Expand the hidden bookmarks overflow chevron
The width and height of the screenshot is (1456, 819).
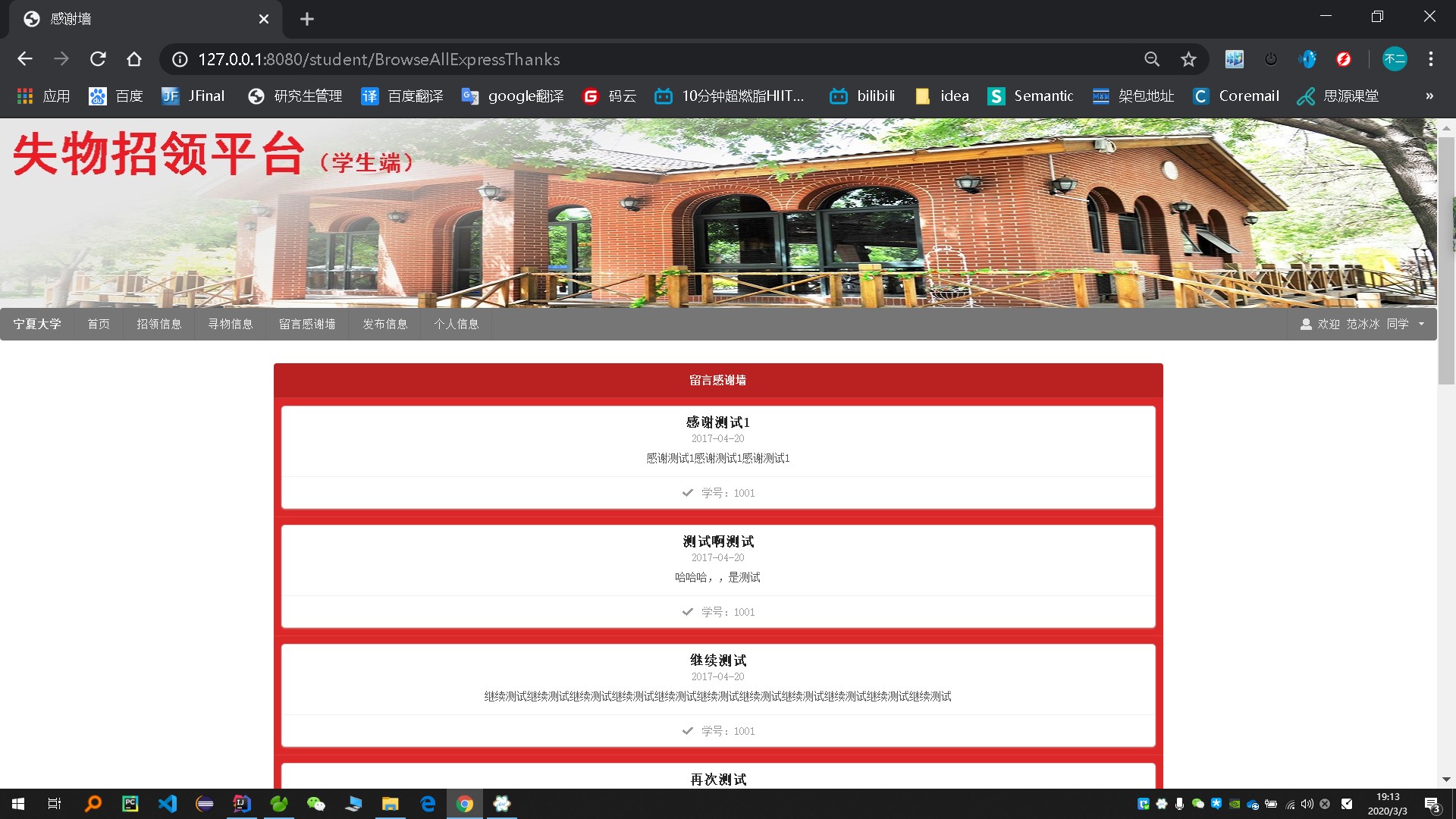(1429, 96)
